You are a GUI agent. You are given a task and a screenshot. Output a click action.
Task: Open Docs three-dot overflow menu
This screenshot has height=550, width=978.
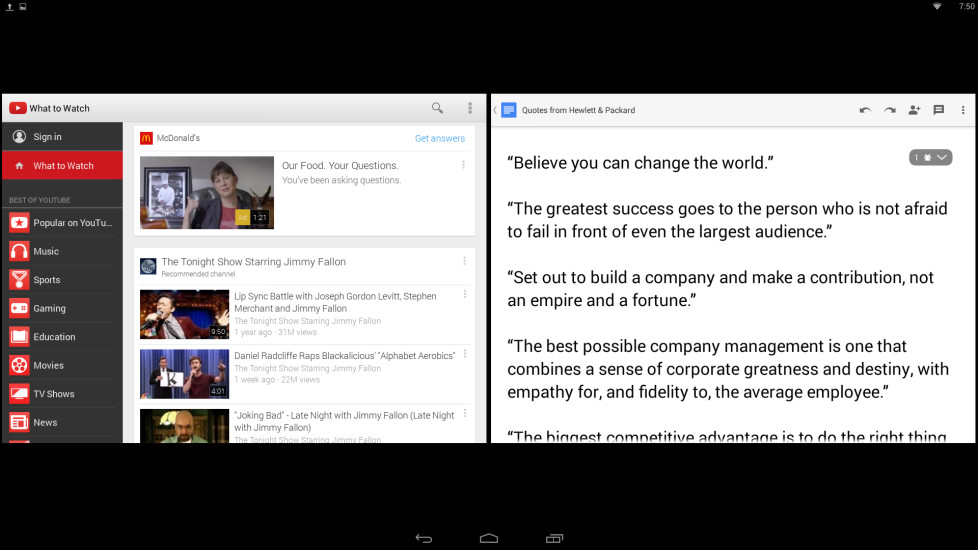click(x=963, y=110)
